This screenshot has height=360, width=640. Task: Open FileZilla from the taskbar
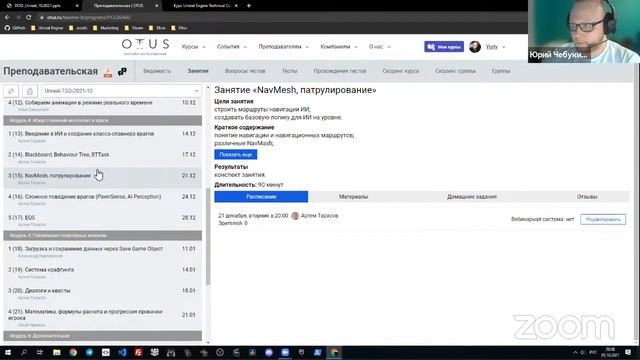[x=138, y=352]
